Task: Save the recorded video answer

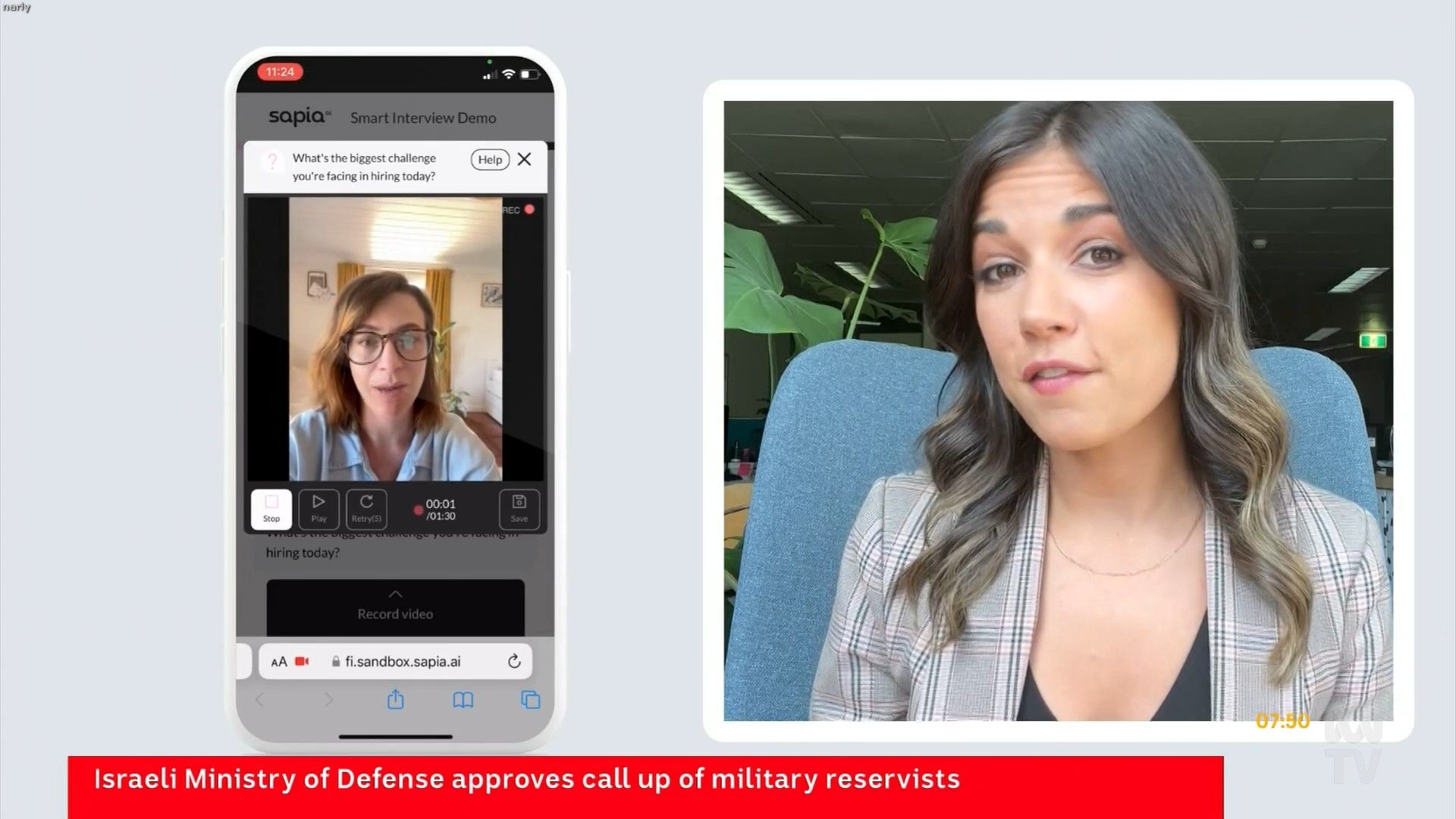Action: click(x=519, y=508)
